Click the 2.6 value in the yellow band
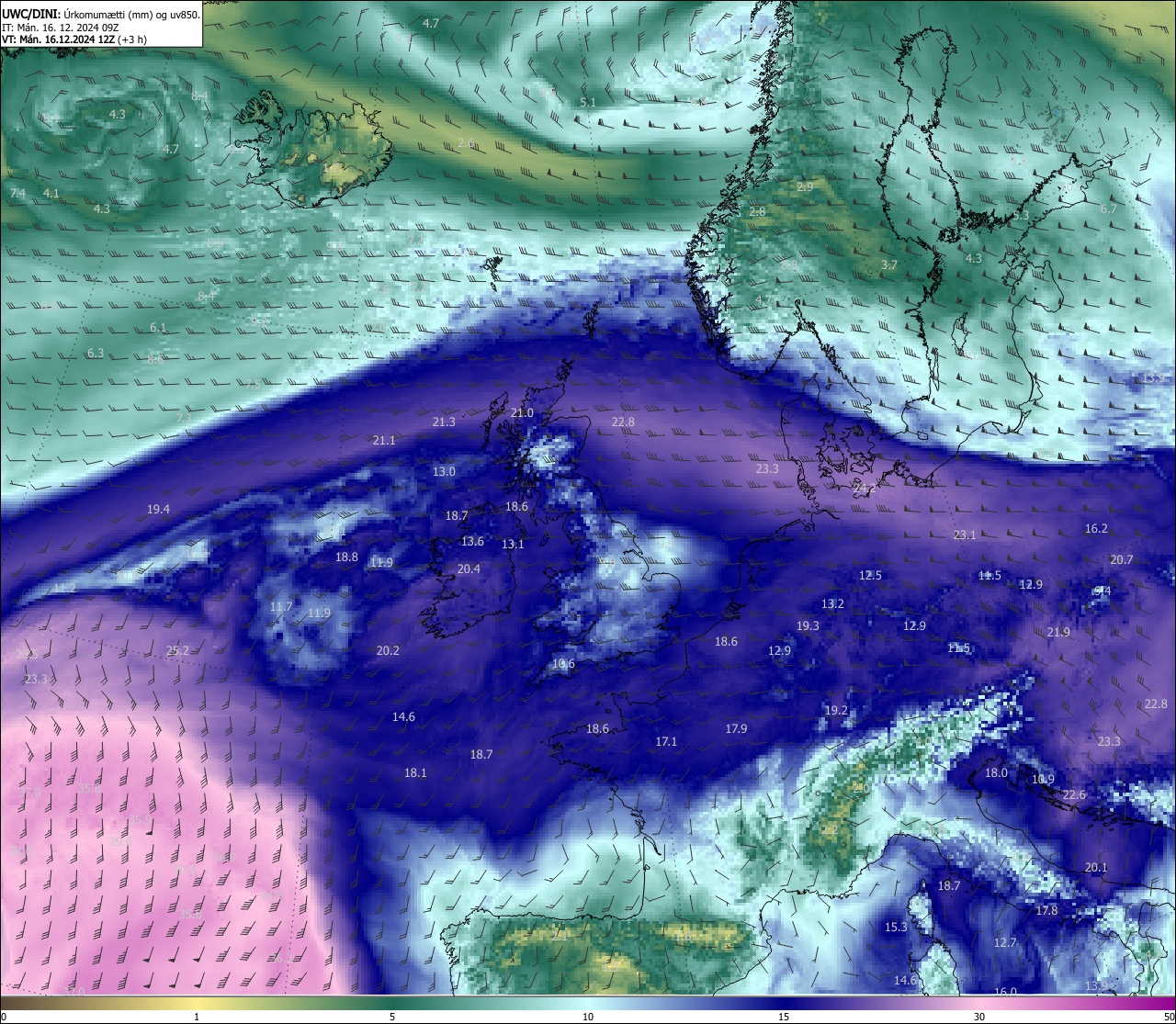The width and height of the screenshot is (1176, 1024). coord(466,142)
